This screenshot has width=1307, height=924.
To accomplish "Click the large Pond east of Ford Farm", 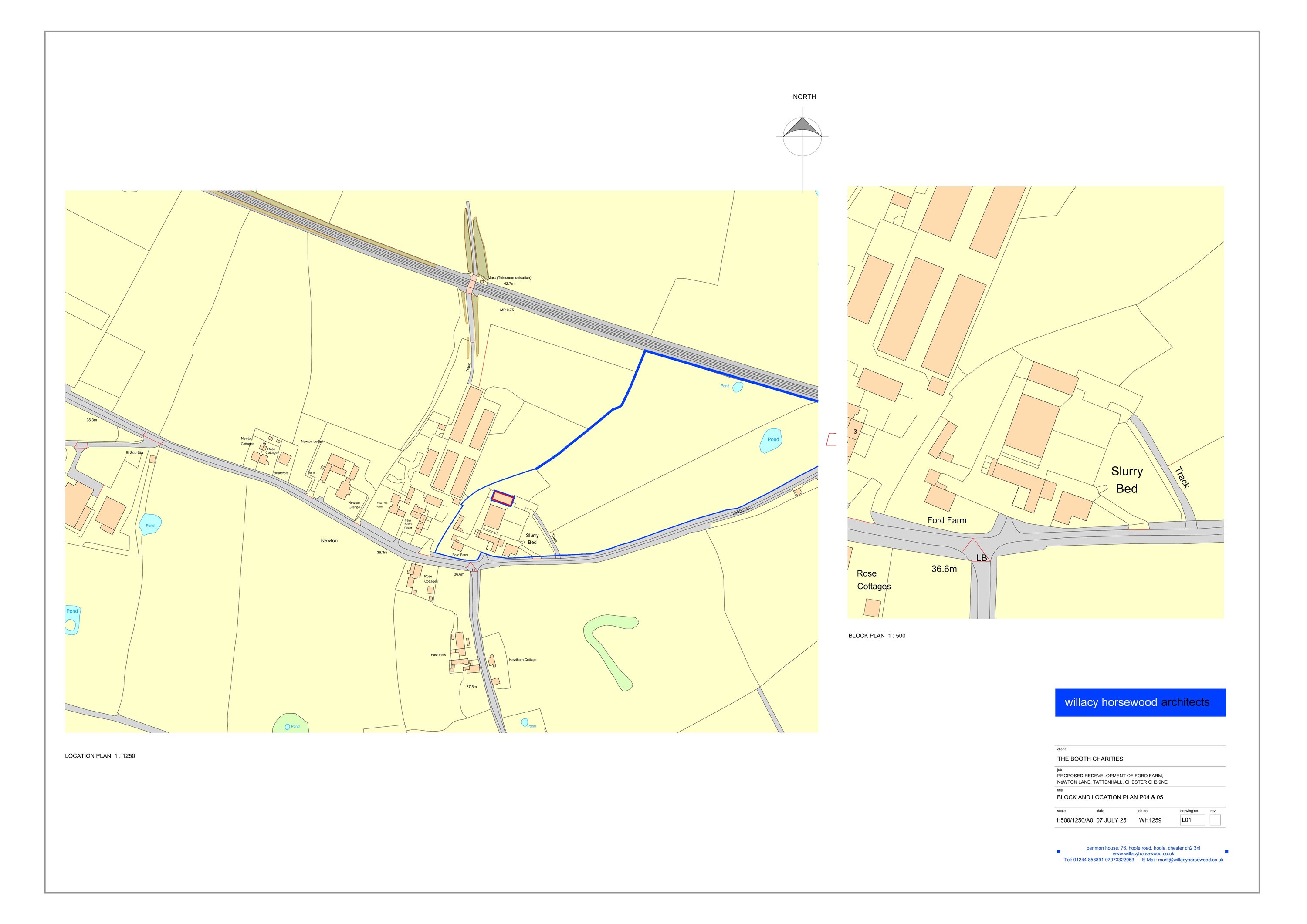I will click(x=771, y=440).
